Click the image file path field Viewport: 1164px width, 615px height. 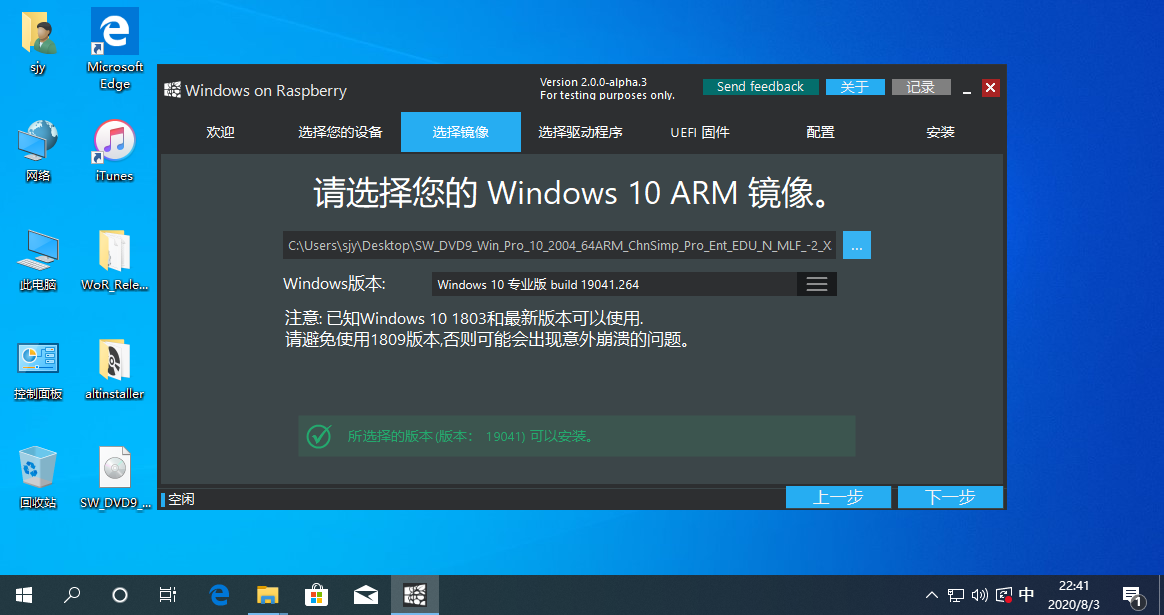(x=560, y=245)
